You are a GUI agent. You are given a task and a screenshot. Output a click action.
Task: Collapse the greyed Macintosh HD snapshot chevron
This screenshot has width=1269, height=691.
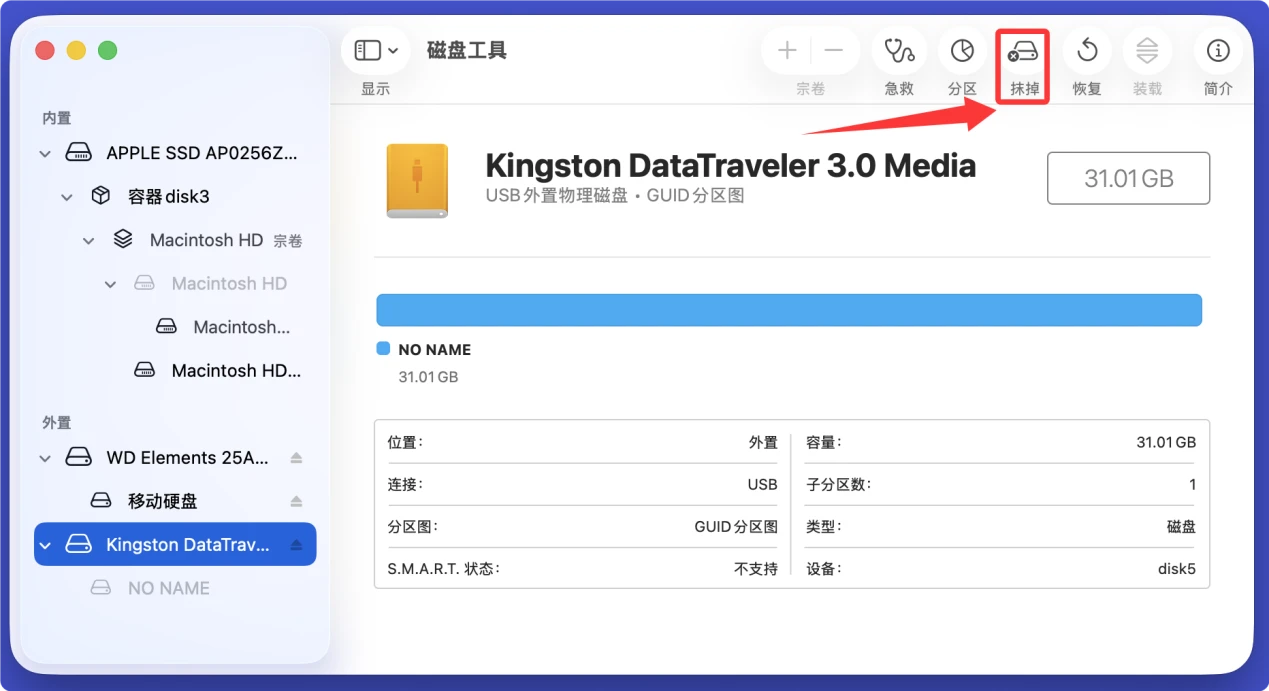111,284
